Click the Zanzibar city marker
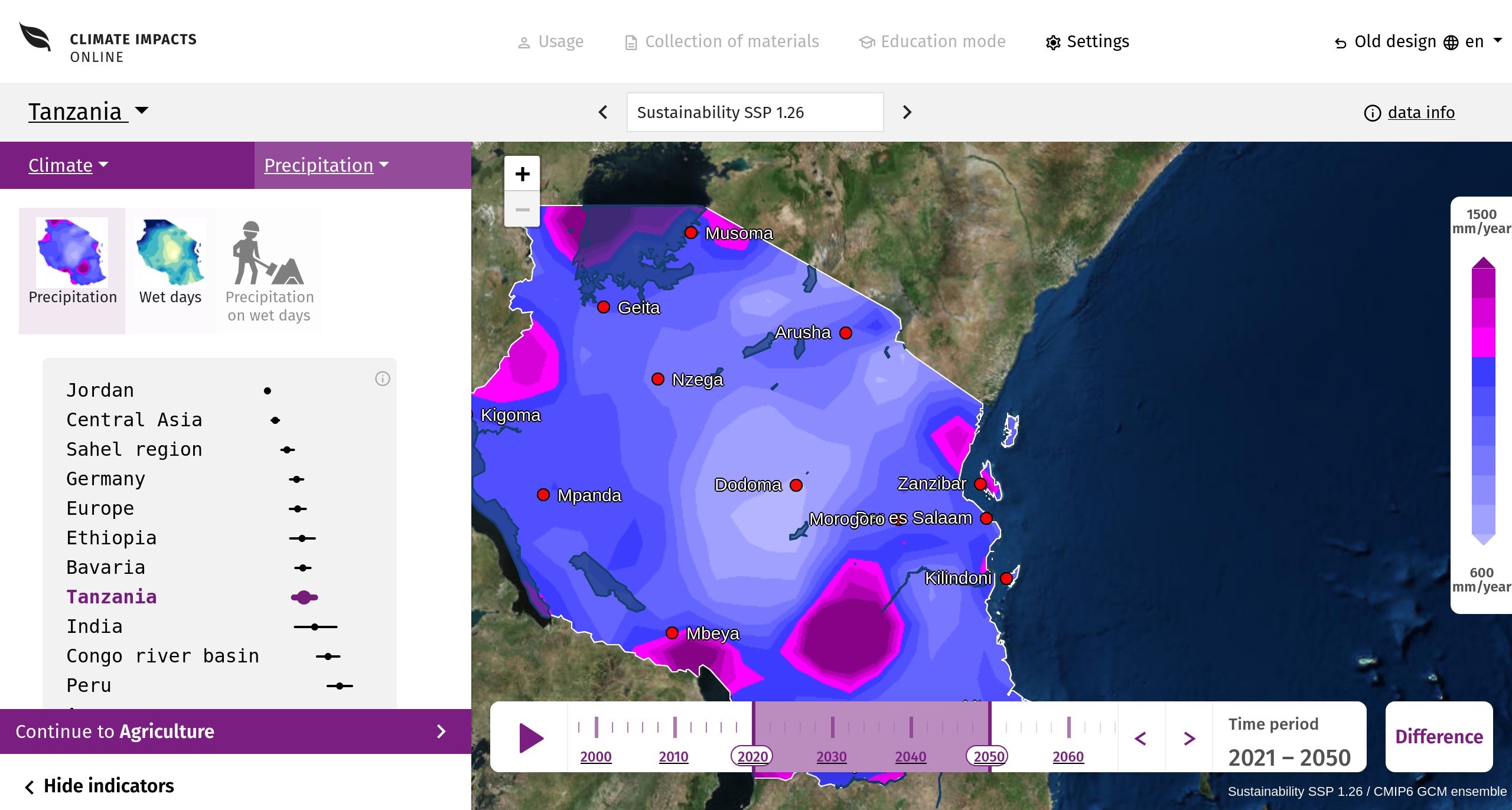Image resolution: width=1512 pixels, height=810 pixels. 981,484
